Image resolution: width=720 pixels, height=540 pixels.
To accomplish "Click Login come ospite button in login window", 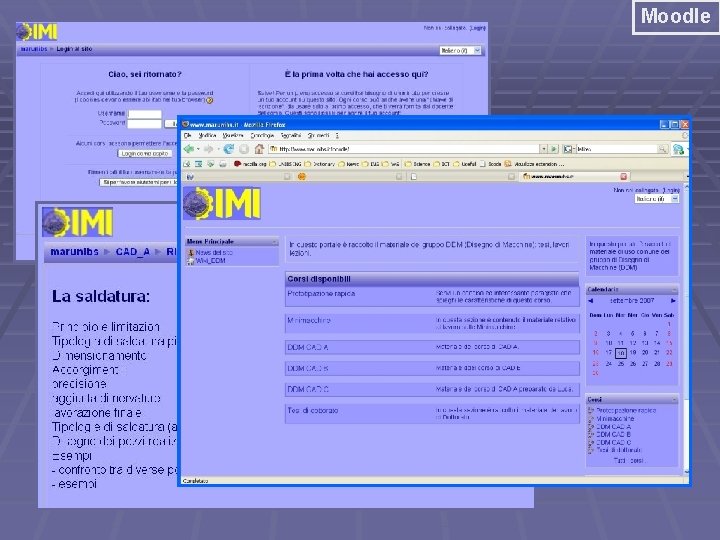I will click(145, 154).
